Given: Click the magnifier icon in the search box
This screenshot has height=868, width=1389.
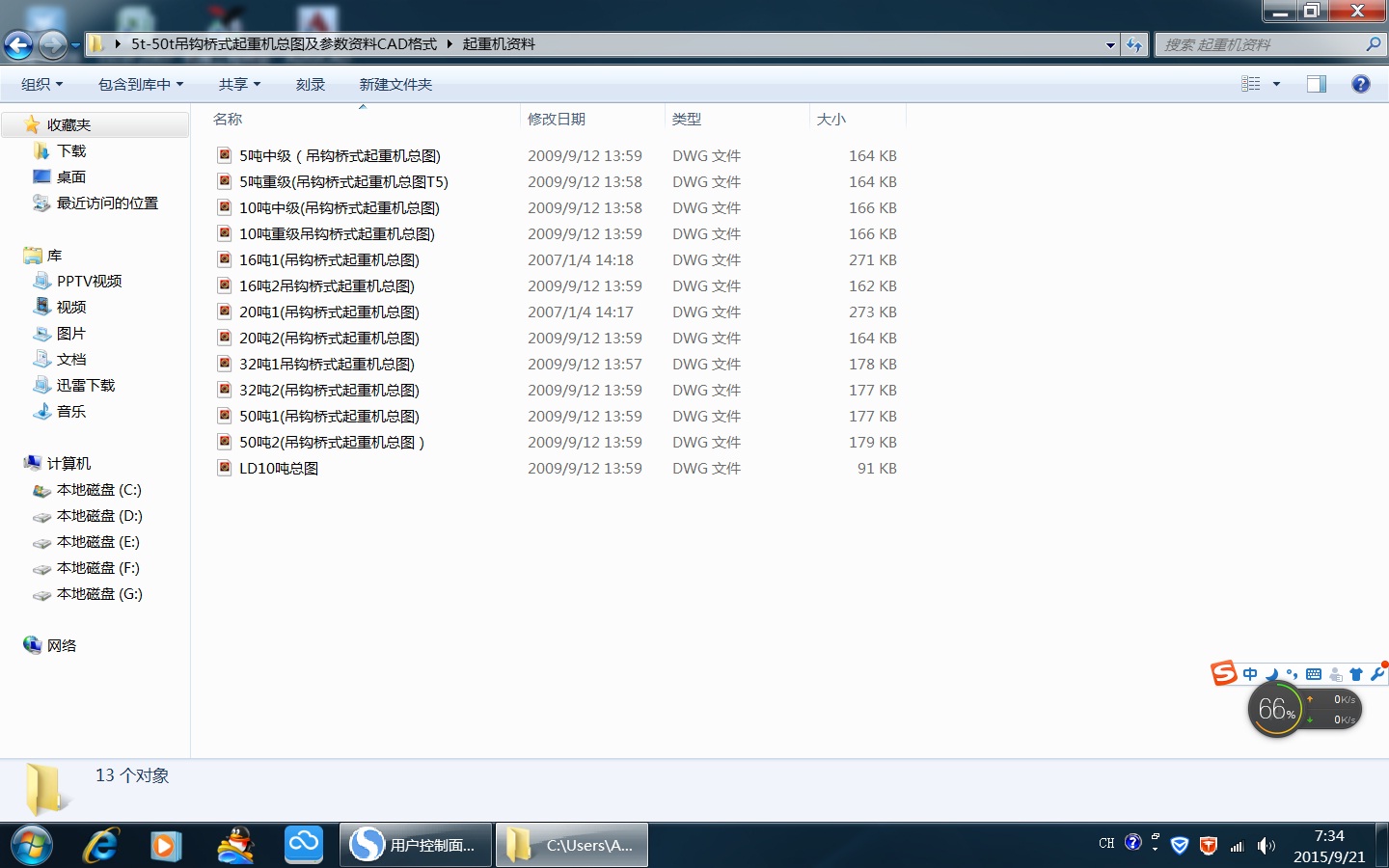Looking at the screenshot, I should 1374,44.
